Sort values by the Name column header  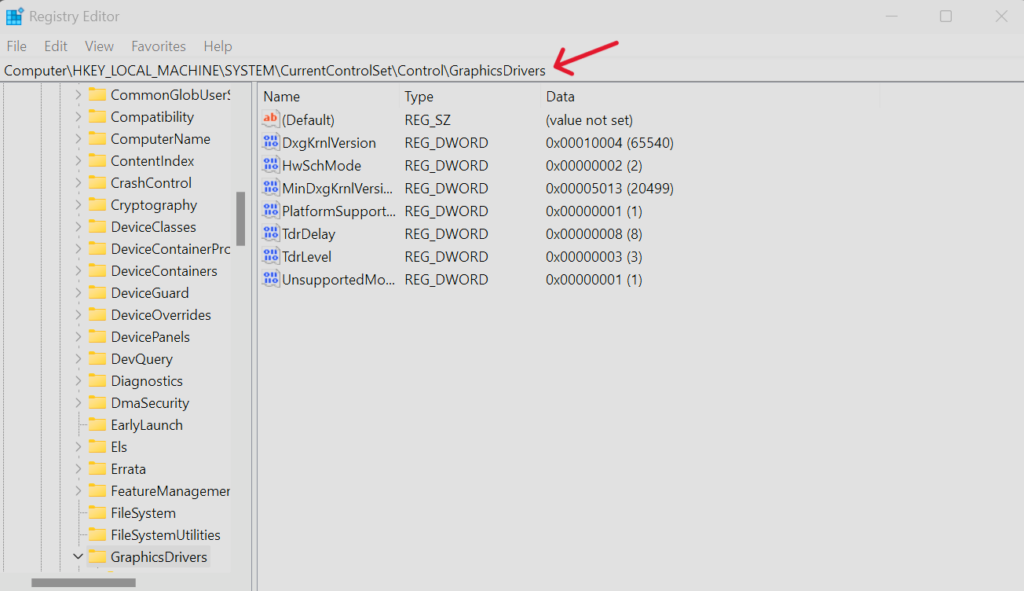[x=328, y=97]
